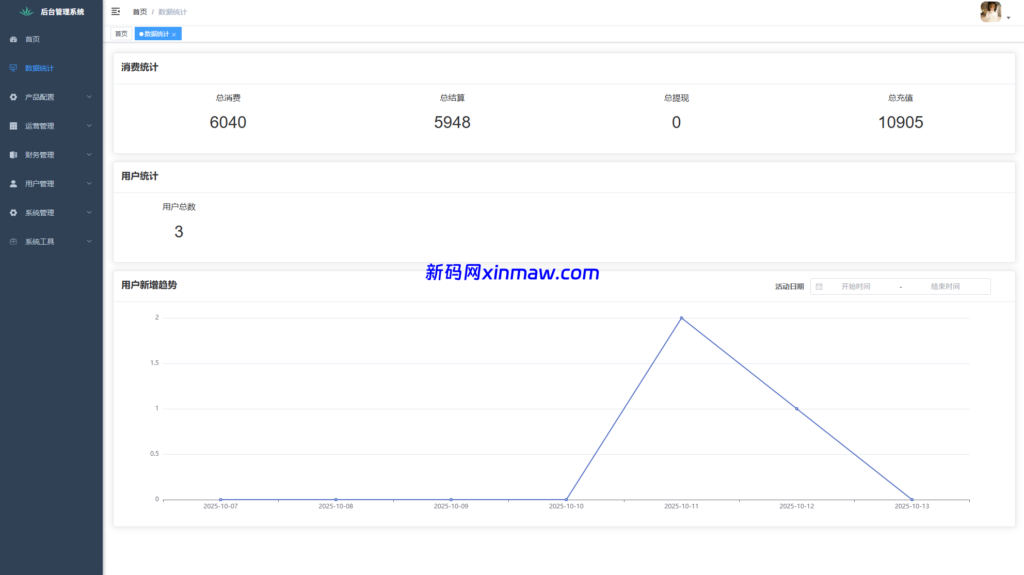This screenshot has height=575, width=1024.
Task: Click the 产品配置 gear icon
Action: click(13, 97)
